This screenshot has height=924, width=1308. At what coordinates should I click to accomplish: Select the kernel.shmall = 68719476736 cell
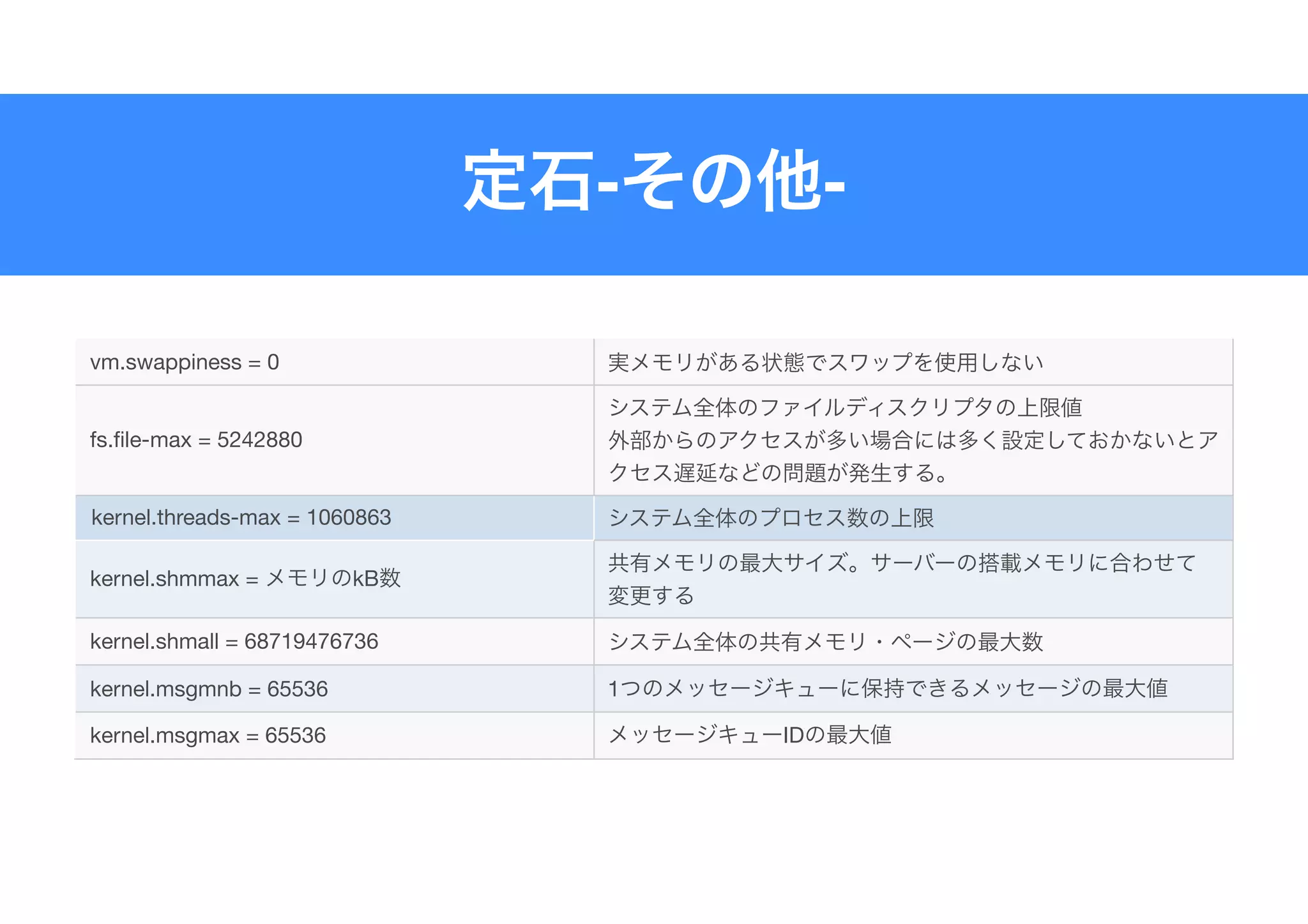tap(234, 641)
